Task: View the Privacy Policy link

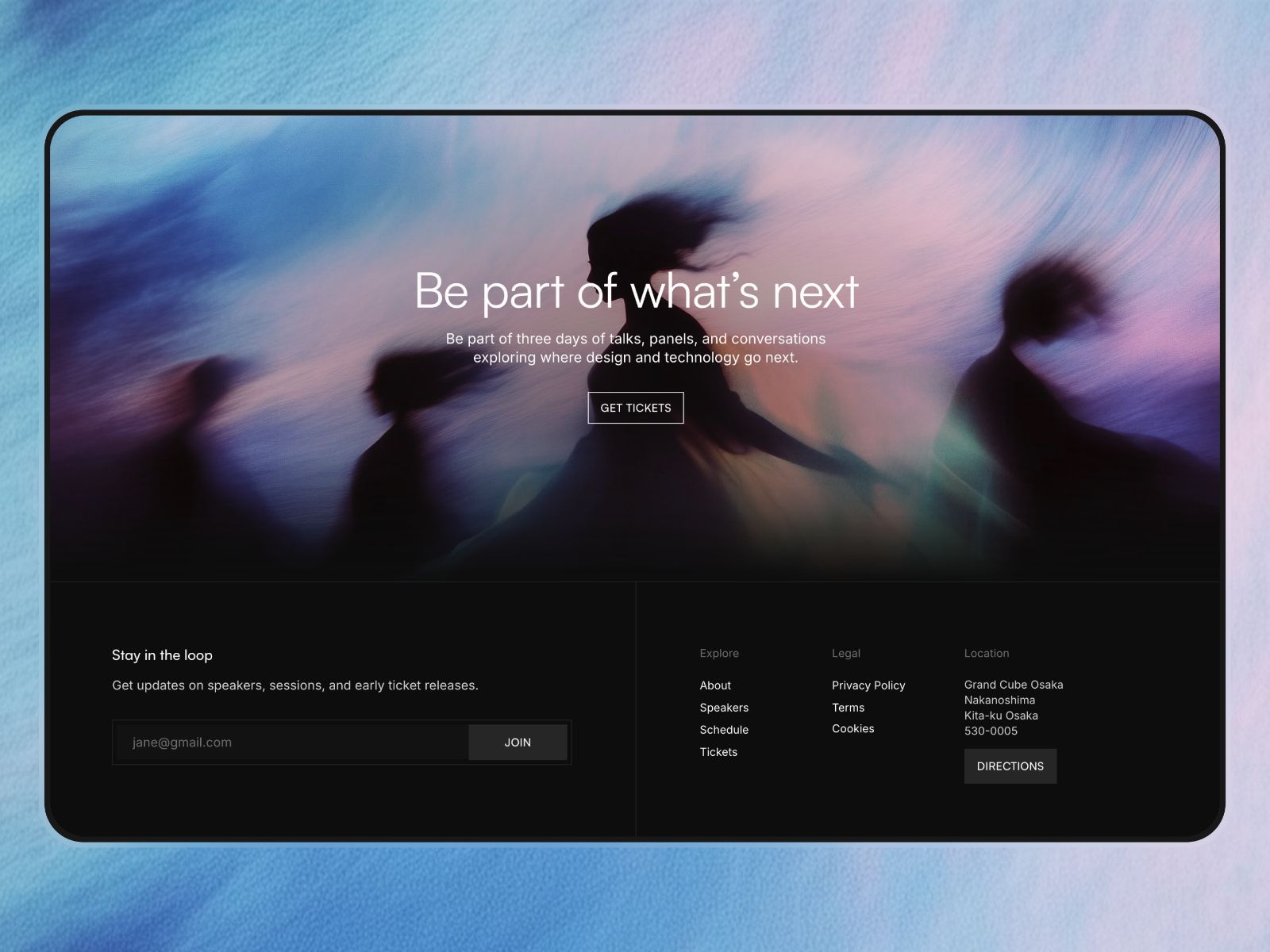Action: [868, 685]
